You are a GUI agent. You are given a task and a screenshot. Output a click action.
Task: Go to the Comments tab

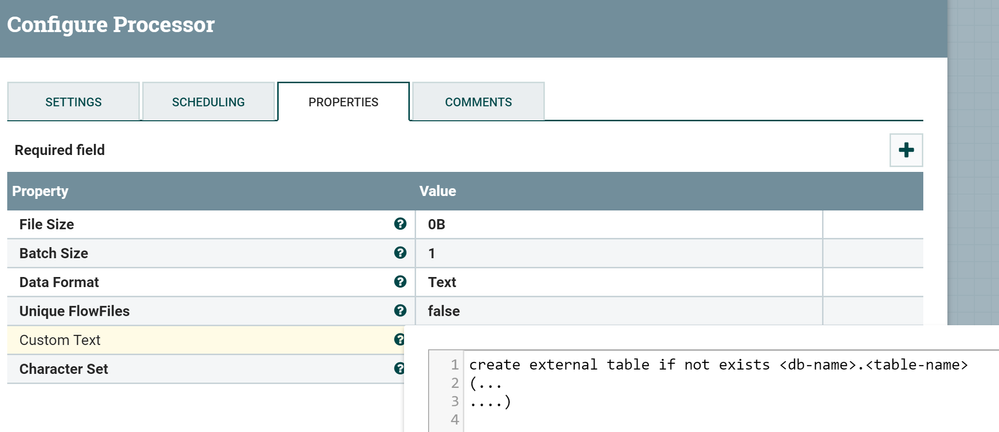[478, 102]
